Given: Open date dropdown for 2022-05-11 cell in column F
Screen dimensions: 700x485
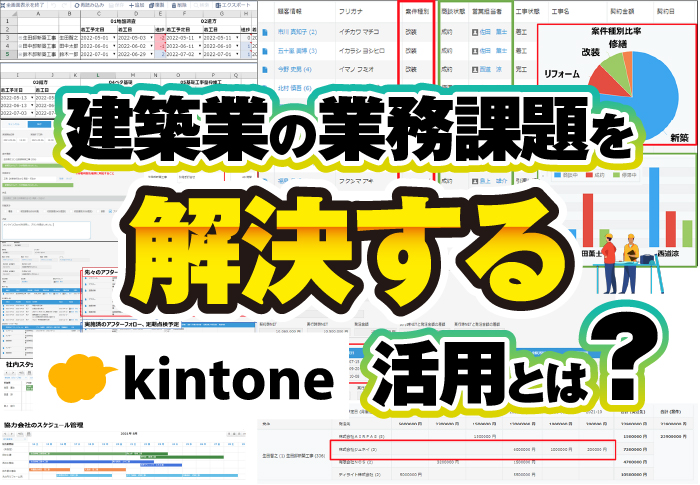Looking at the screenshot, I should 200,38.
